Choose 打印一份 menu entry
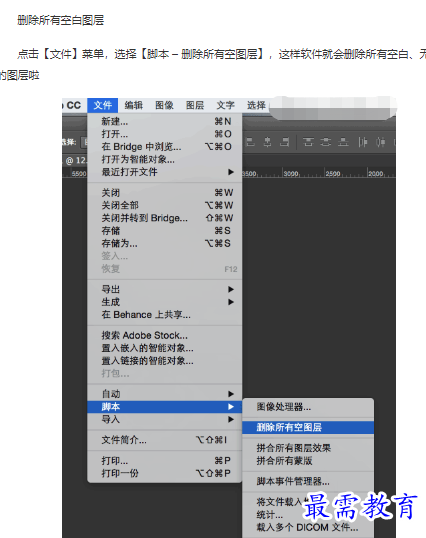Screen dimensions: 426x538 point(165,473)
